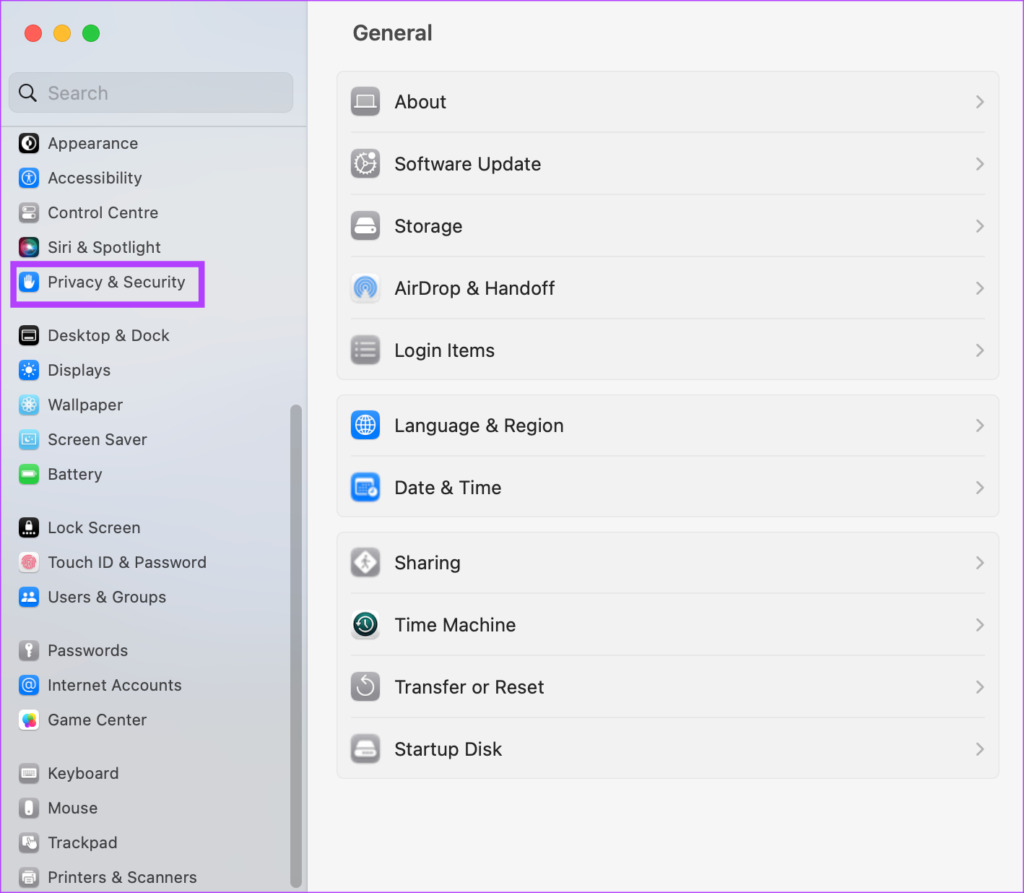Click the Wallpaper flower icon

pos(29,404)
